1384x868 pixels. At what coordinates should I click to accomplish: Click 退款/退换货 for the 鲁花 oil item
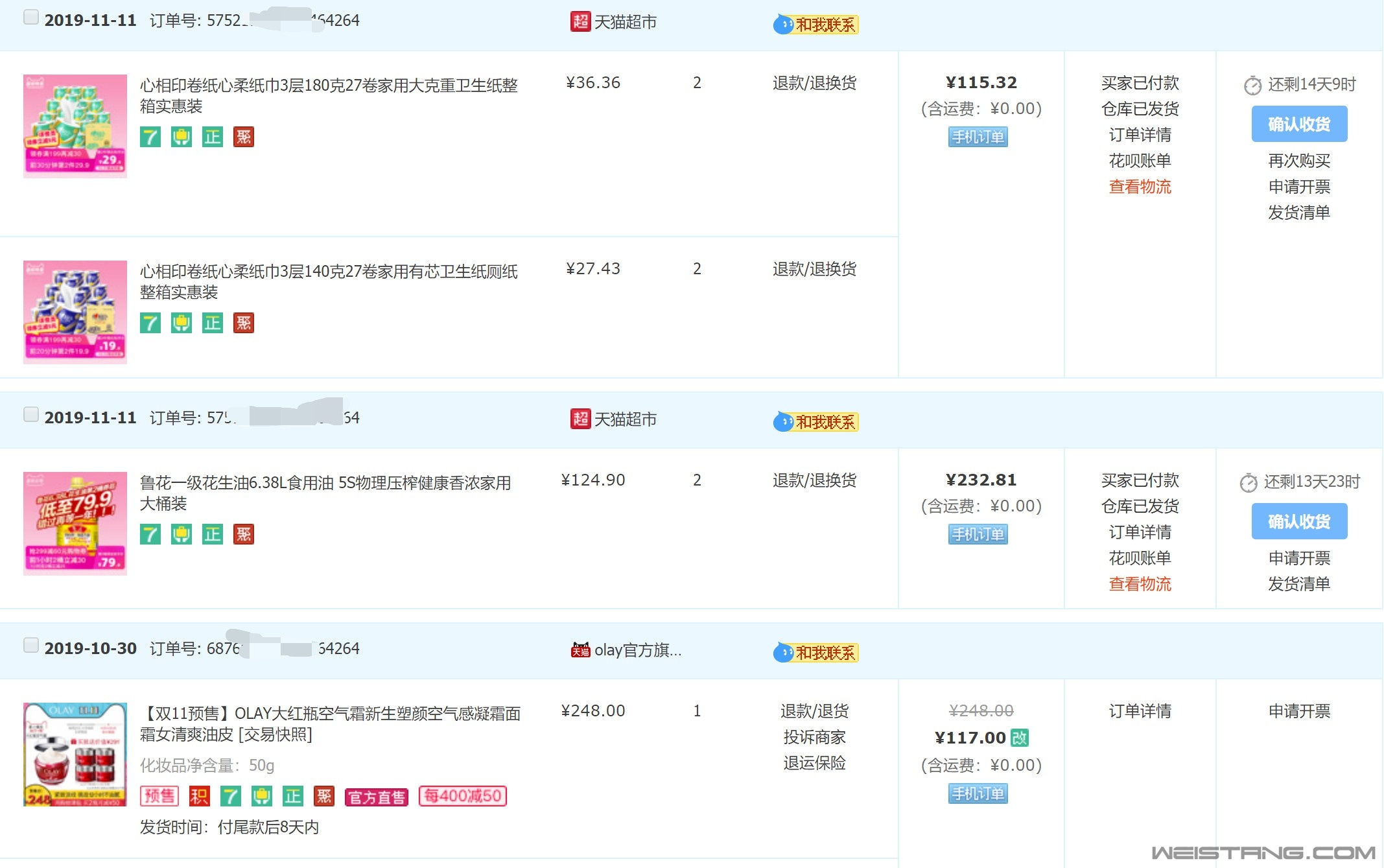815,480
